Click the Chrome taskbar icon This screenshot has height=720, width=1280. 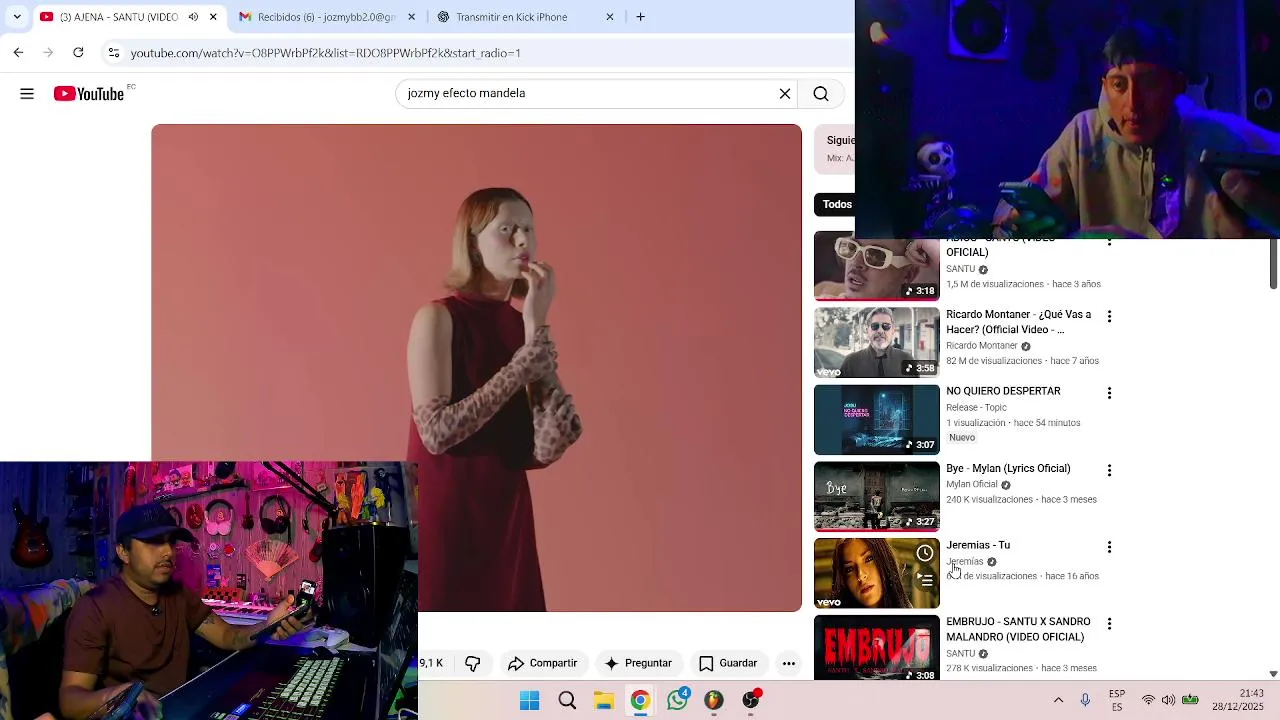coord(640,701)
